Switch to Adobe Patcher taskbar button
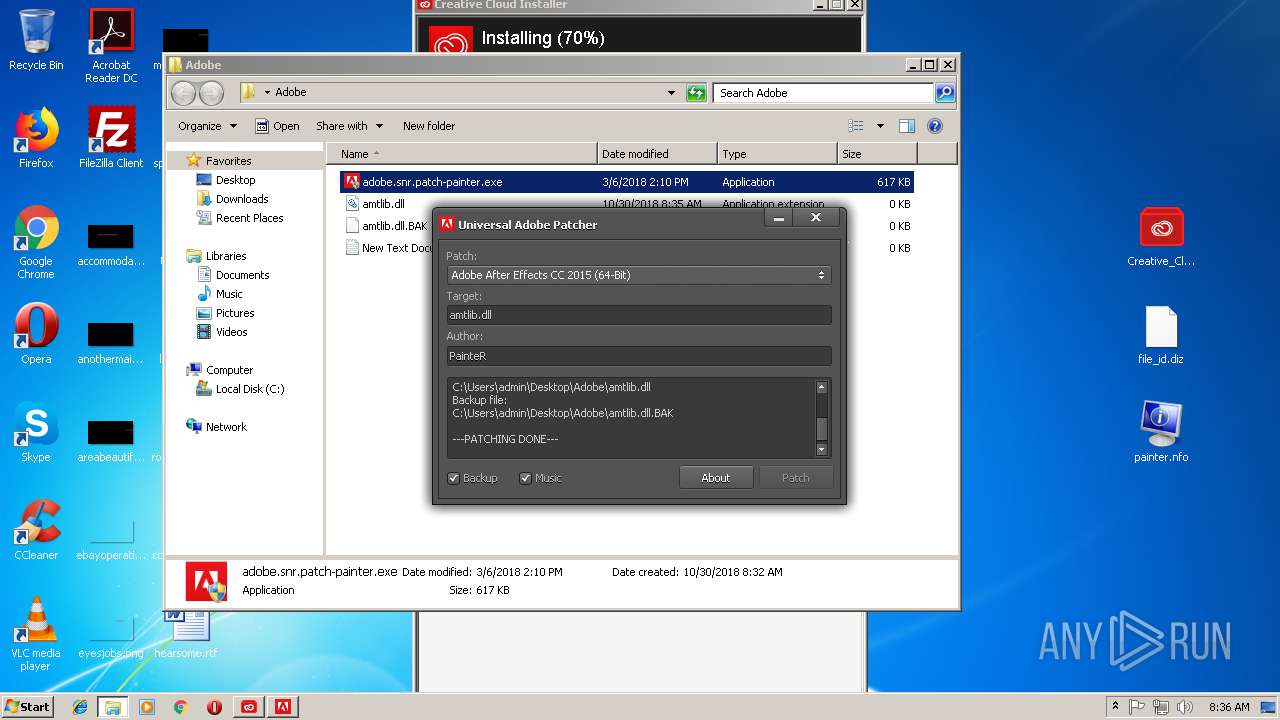1280x720 pixels. pos(283,707)
